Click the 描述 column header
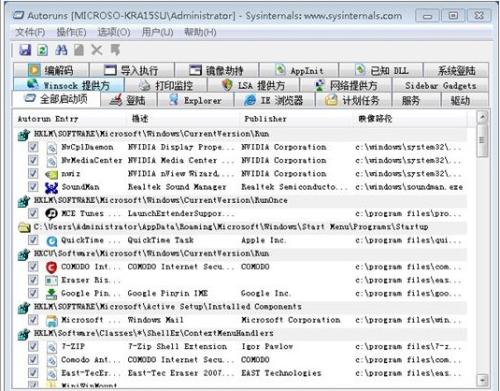This screenshot has height=391, width=500. click(x=184, y=119)
